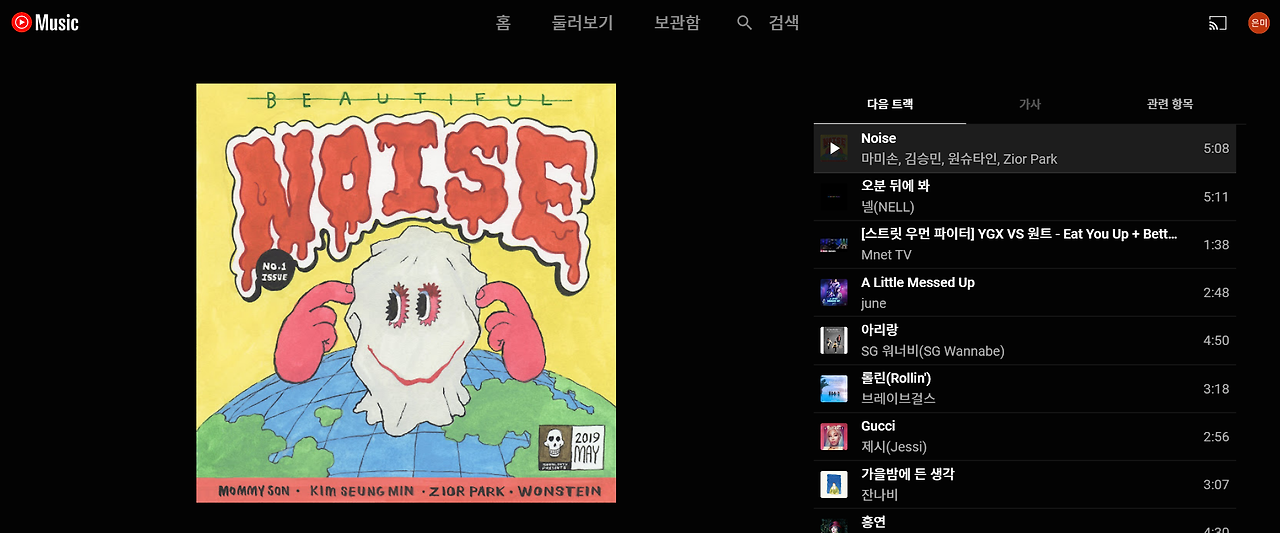The height and width of the screenshot is (533, 1280).
Task: Select the A Little Messed Up thumbnail
Action: coord(834,292)
